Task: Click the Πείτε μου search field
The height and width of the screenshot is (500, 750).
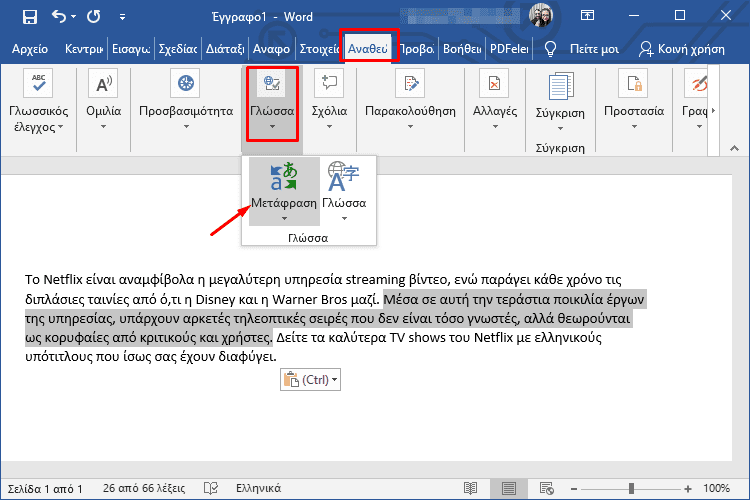Action: (594, 49)
